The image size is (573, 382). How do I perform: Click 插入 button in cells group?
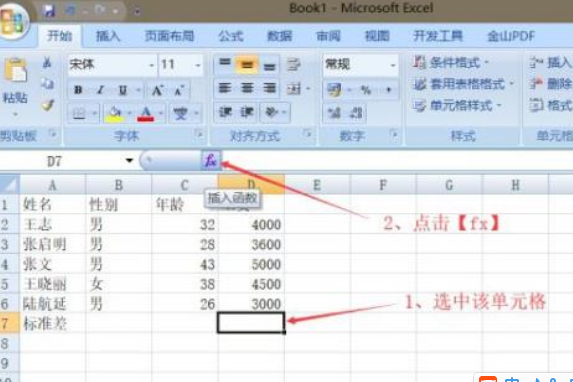click(550, 63)
